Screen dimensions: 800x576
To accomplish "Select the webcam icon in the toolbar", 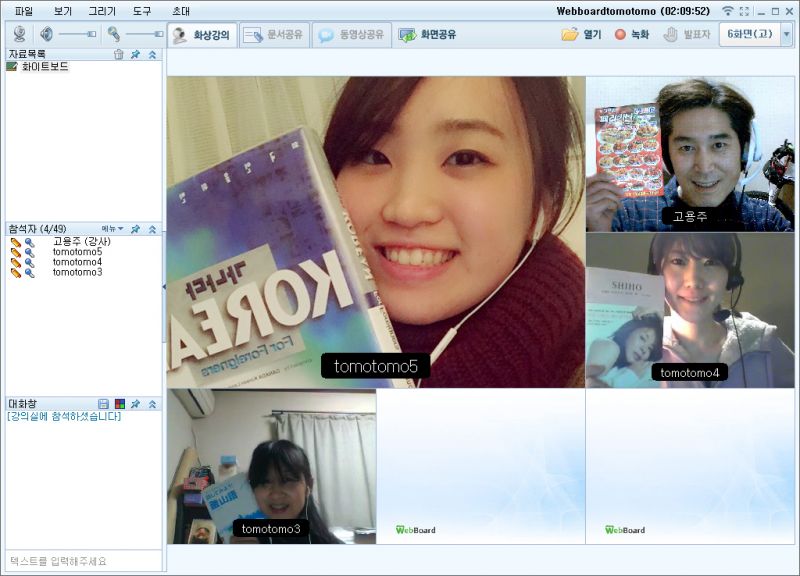I will click(21, 33).
